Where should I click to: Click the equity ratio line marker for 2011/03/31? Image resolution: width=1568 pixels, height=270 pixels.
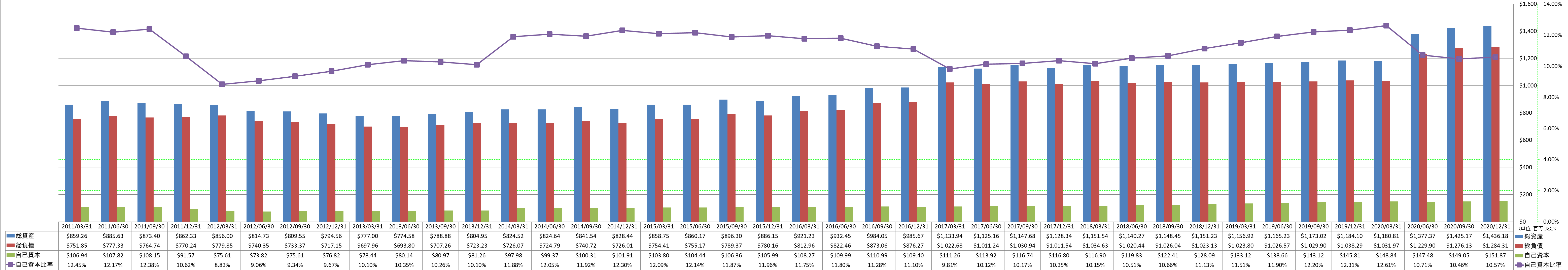pyautogui.click(x=77, y=28)
